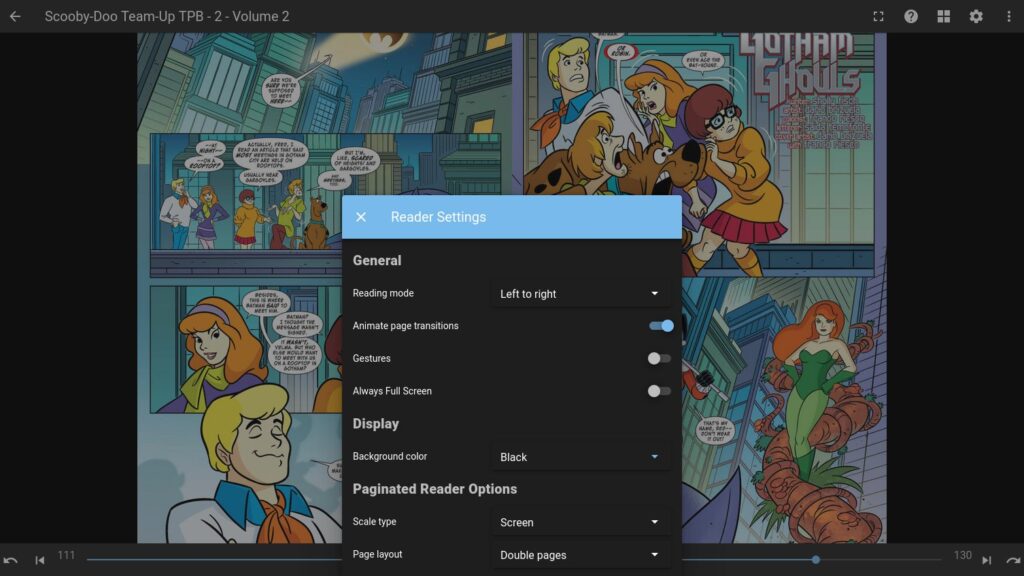Open reader settings gear icon

point(976,16)
